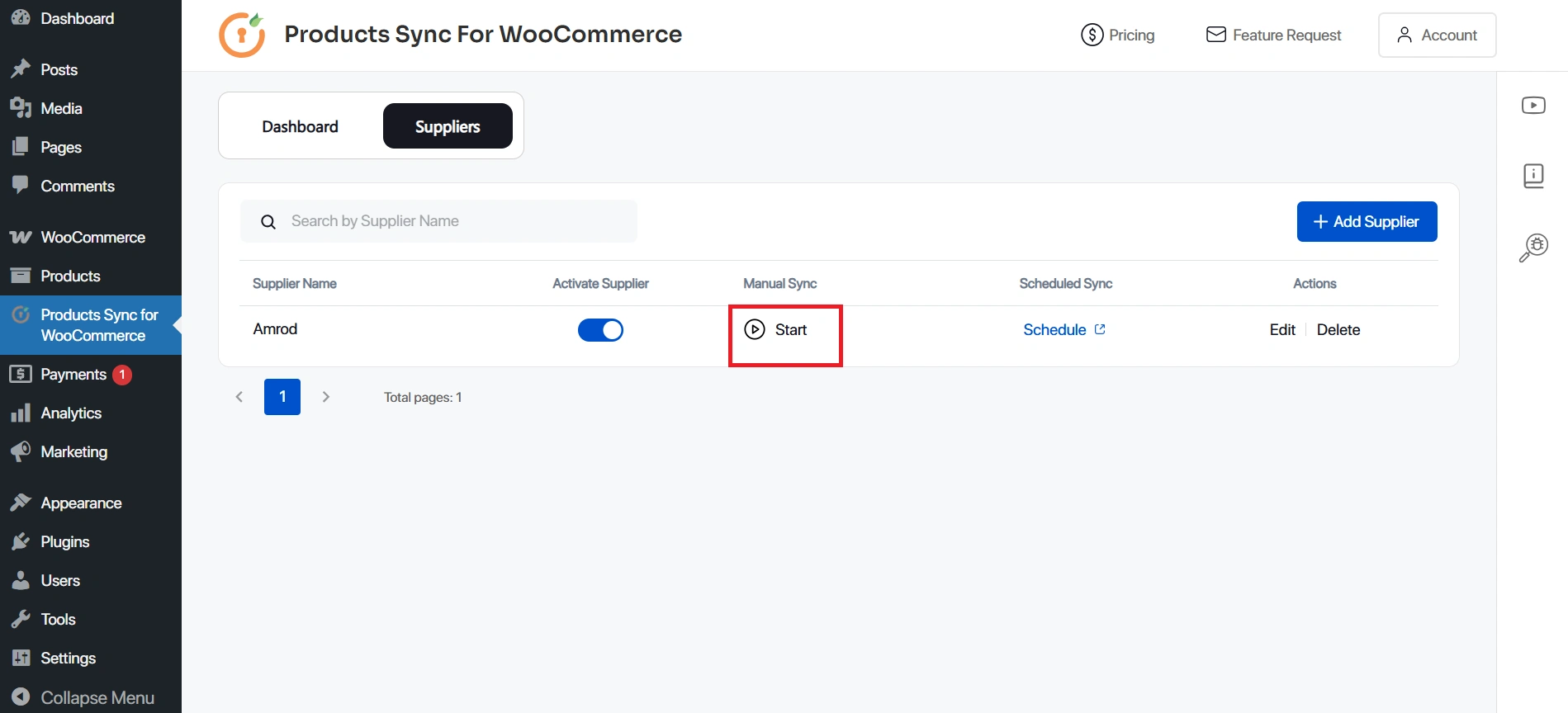Delete the Amrod supplier
1568x713 pixels.
pos(1338,329)
